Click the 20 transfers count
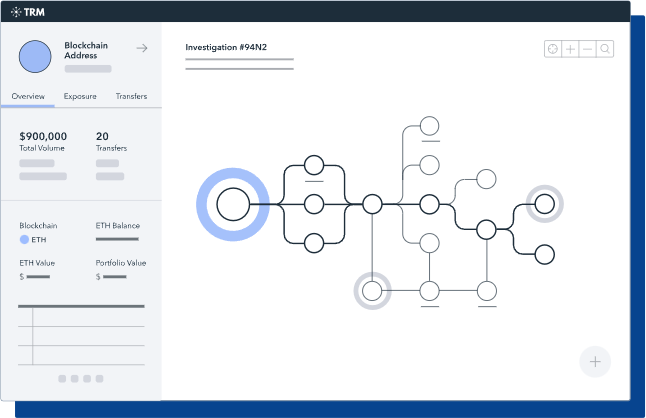 coord(102,136)
